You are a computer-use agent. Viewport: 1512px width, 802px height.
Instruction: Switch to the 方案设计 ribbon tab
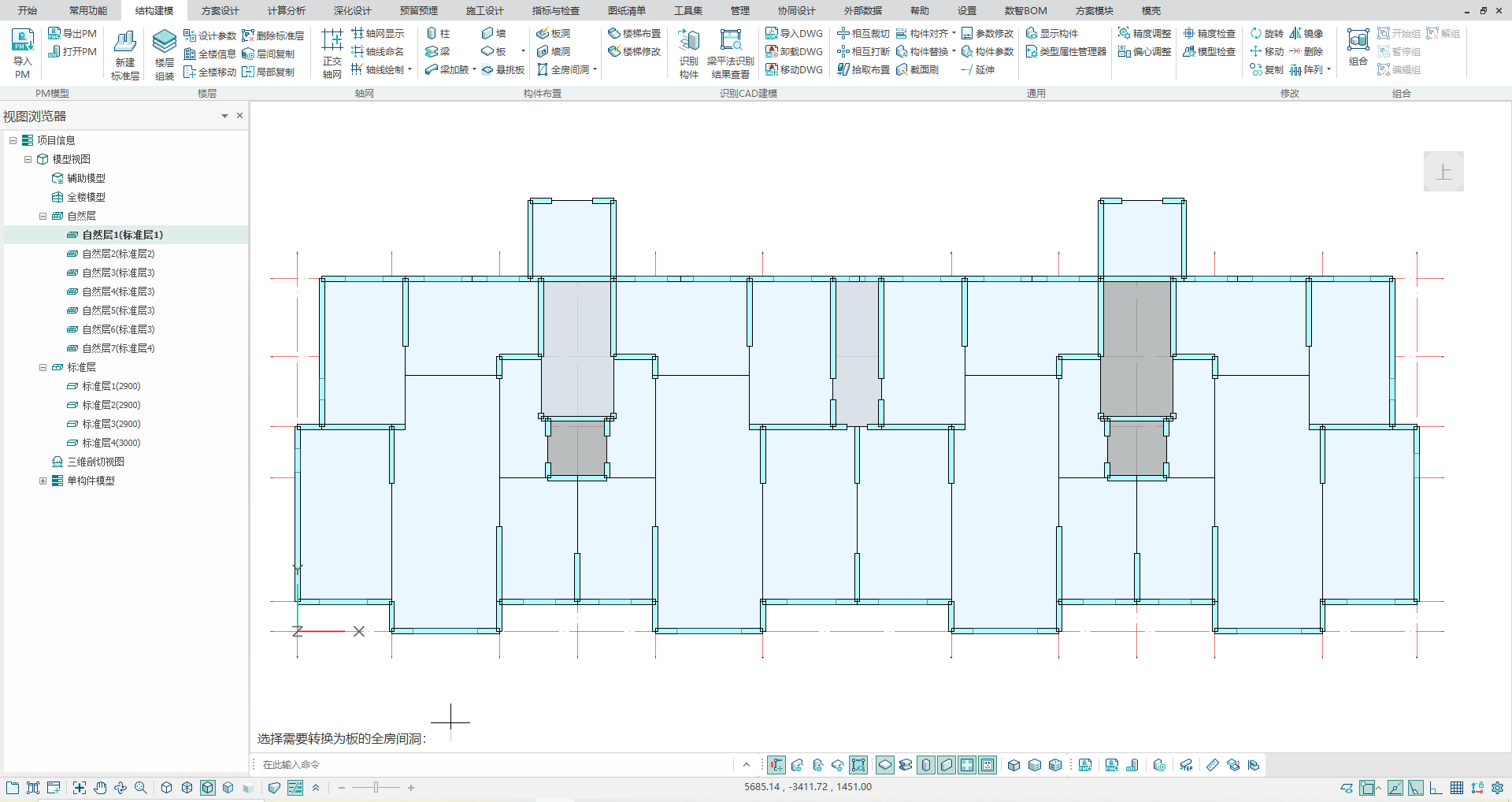220,10
